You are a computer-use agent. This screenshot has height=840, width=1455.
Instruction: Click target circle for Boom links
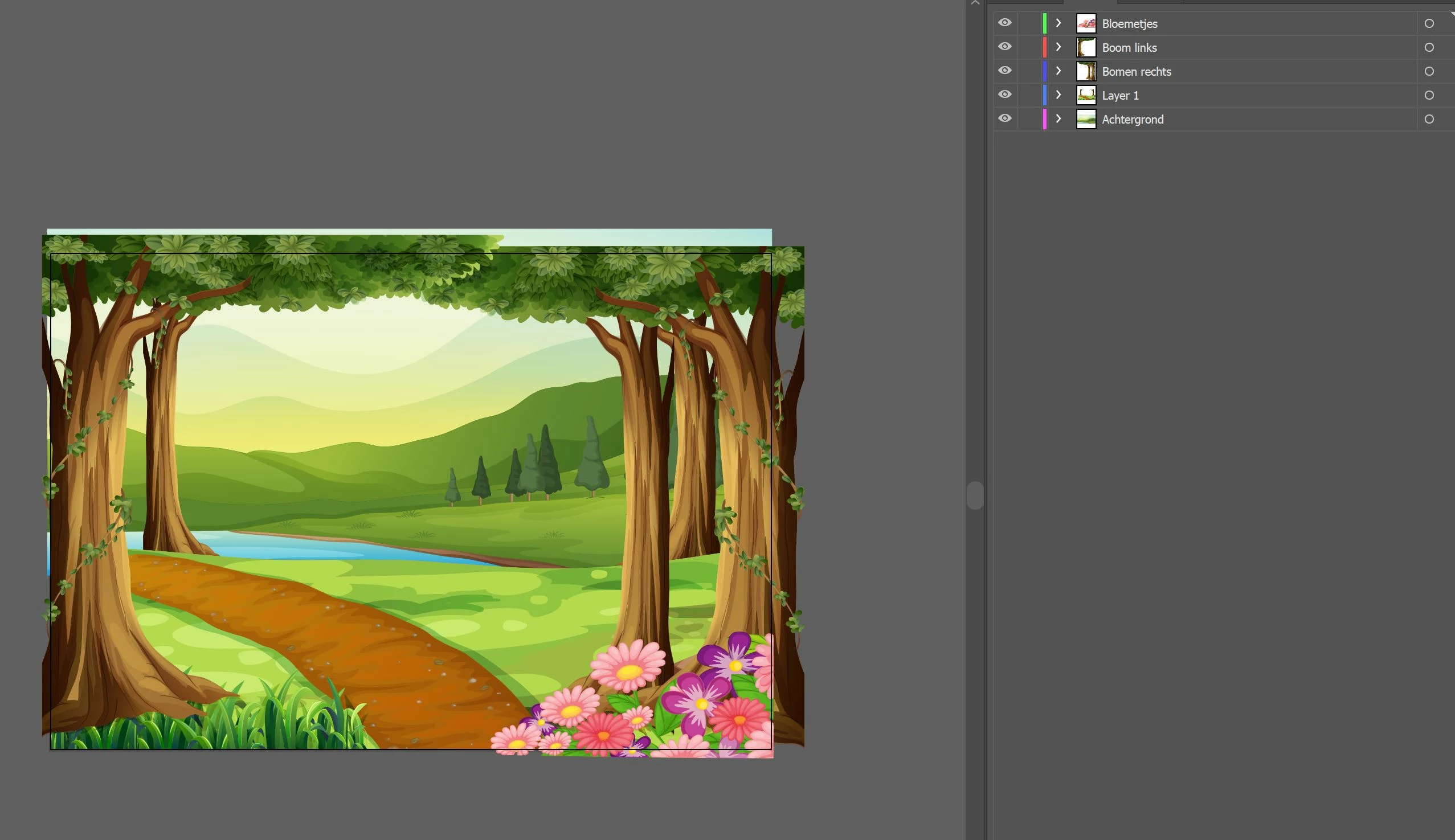coord(1429,47)
